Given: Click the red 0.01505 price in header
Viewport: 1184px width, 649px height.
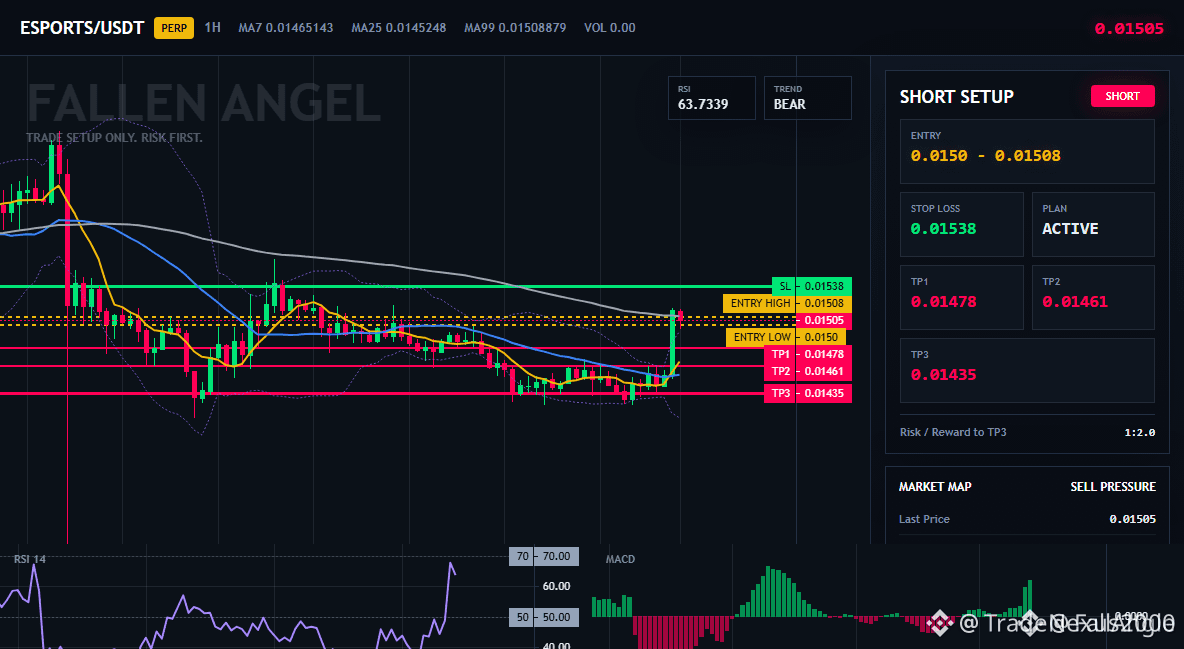Looking at the screenshot, I should click(1129, 29).
